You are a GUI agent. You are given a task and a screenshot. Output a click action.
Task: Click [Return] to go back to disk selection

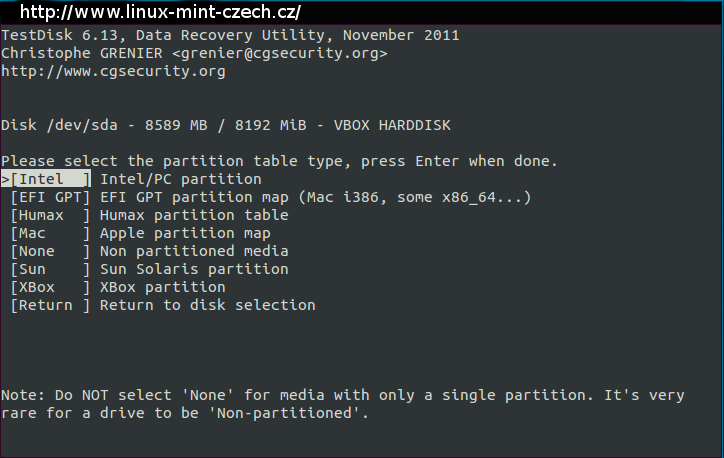[50, 305]
